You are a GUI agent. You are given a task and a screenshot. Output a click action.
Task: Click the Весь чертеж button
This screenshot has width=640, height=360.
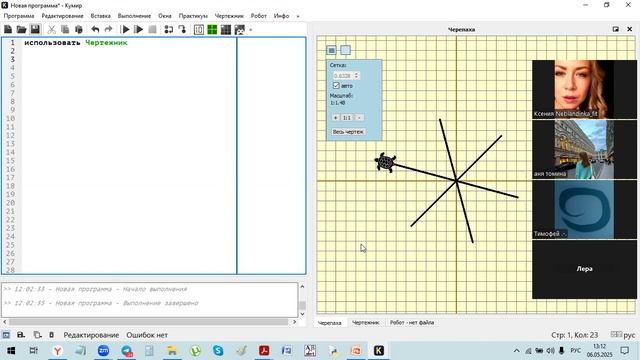coord(348,132)
